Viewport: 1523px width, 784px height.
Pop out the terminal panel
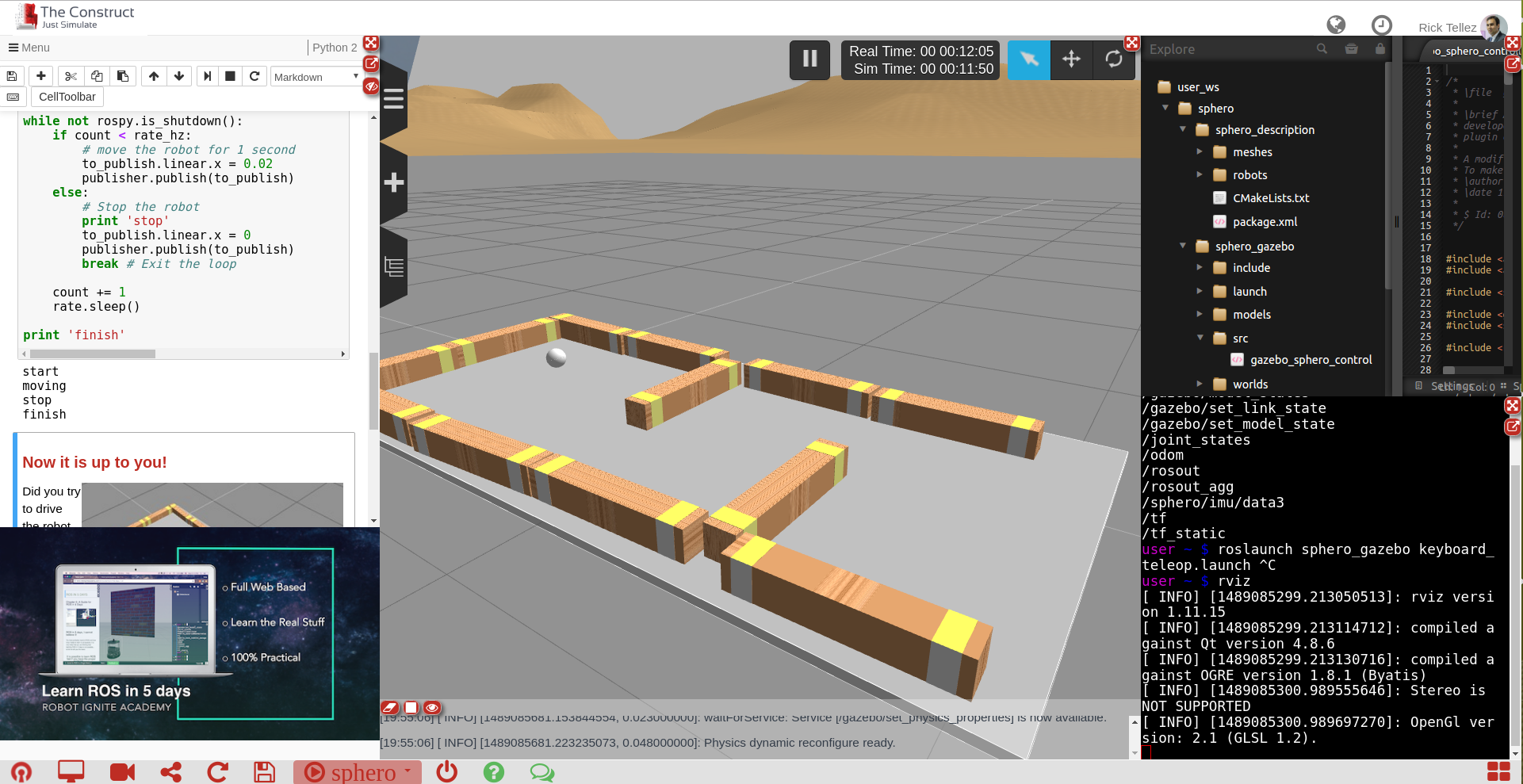1512,426
